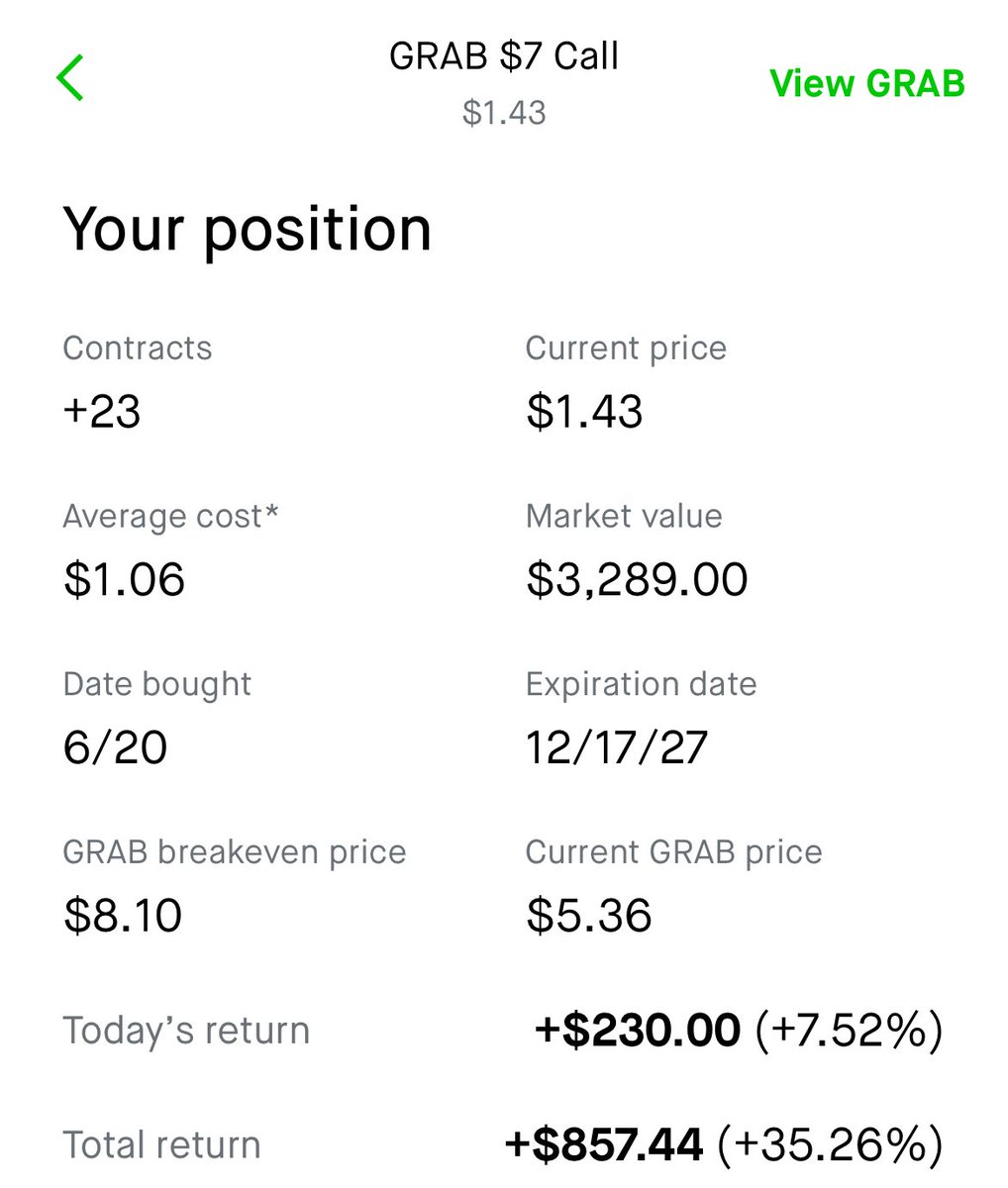The width and height of the screenshot is (1008, 1188).
Task: Open the View GRAB link
Action: tap(866, 83)
